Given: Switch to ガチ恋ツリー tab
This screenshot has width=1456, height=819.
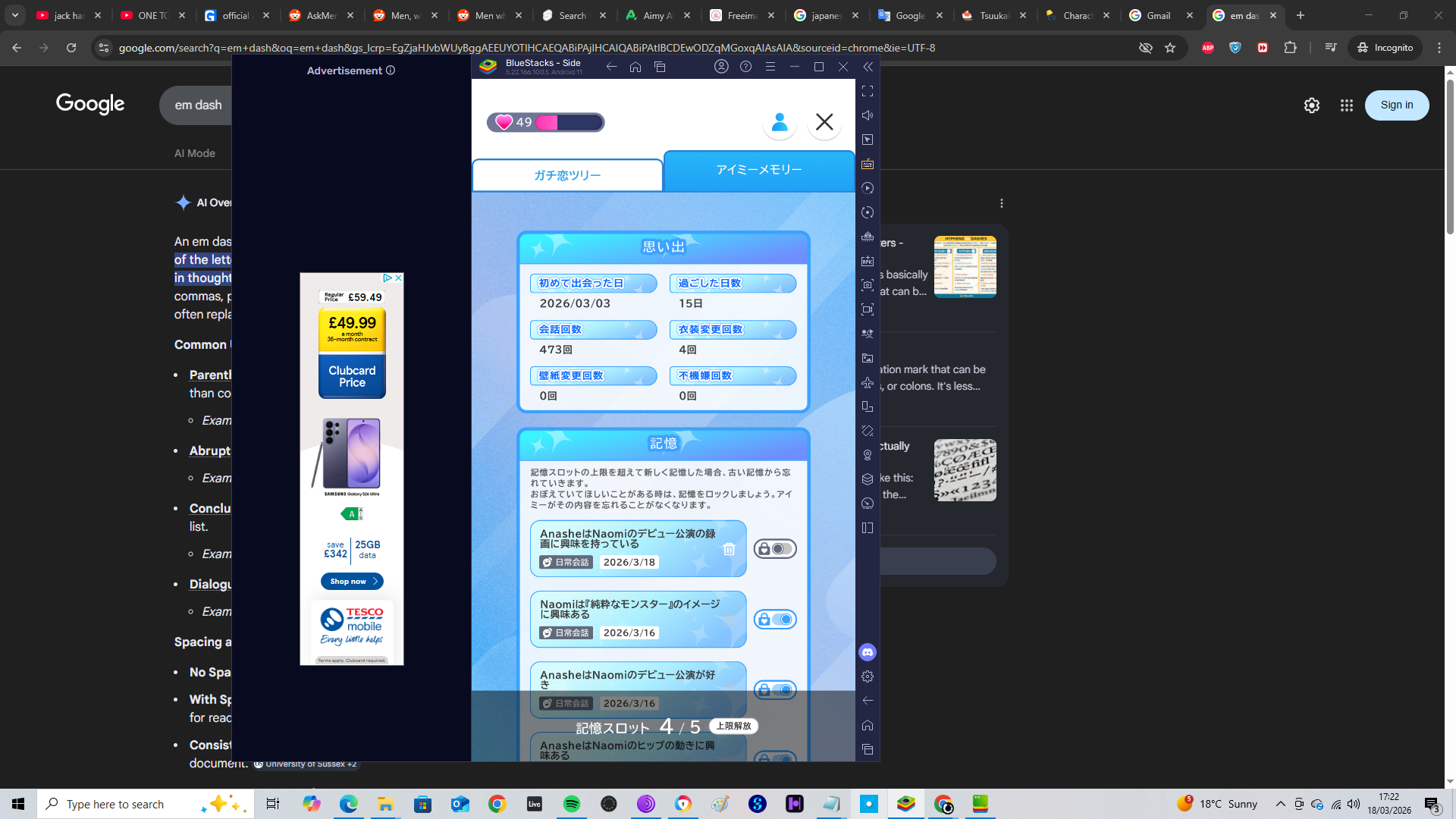Looking at the screenshot, I should pyautogui.click(x=567, y=175).
